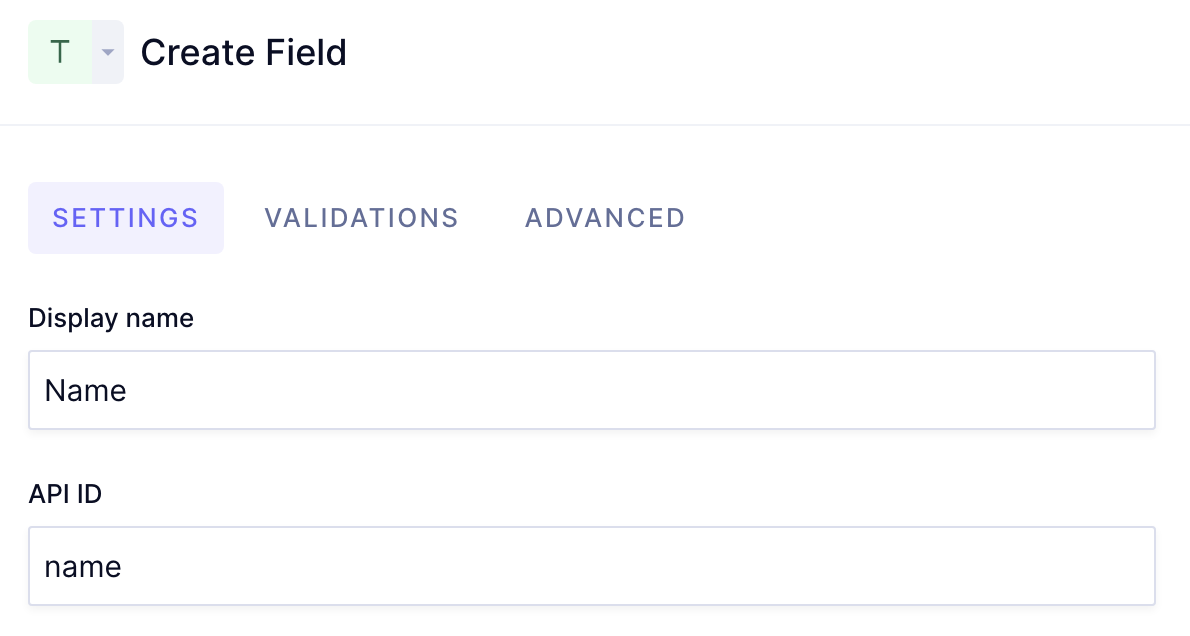1190x636 pixels.
Task: Show advanced options via ADVANCED
Action: [x=605, y=218]
